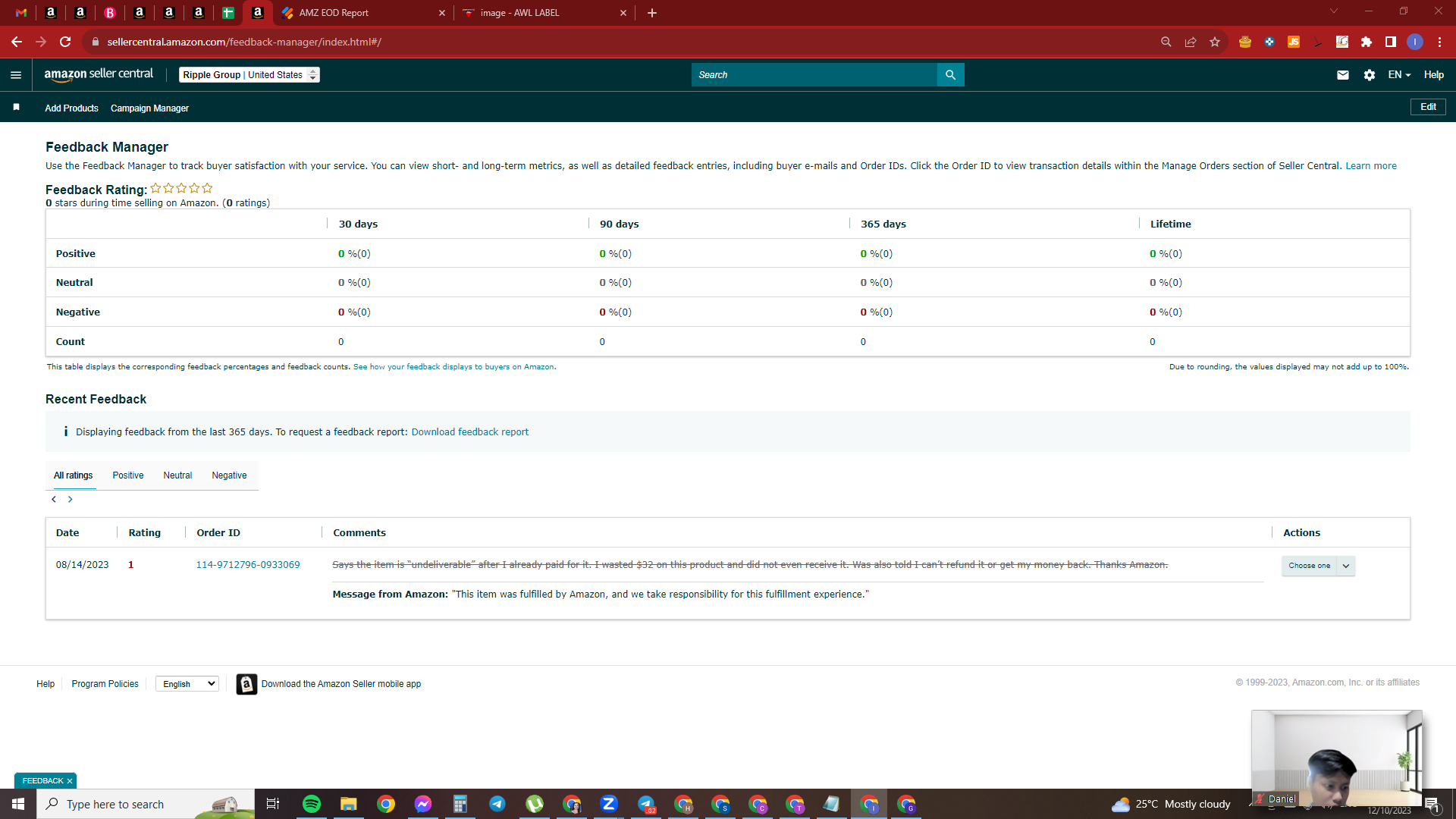Viewport: 1456px width, 819px height.
Task: Switch to the Positive feedback tab
Action: click(128, 475)
